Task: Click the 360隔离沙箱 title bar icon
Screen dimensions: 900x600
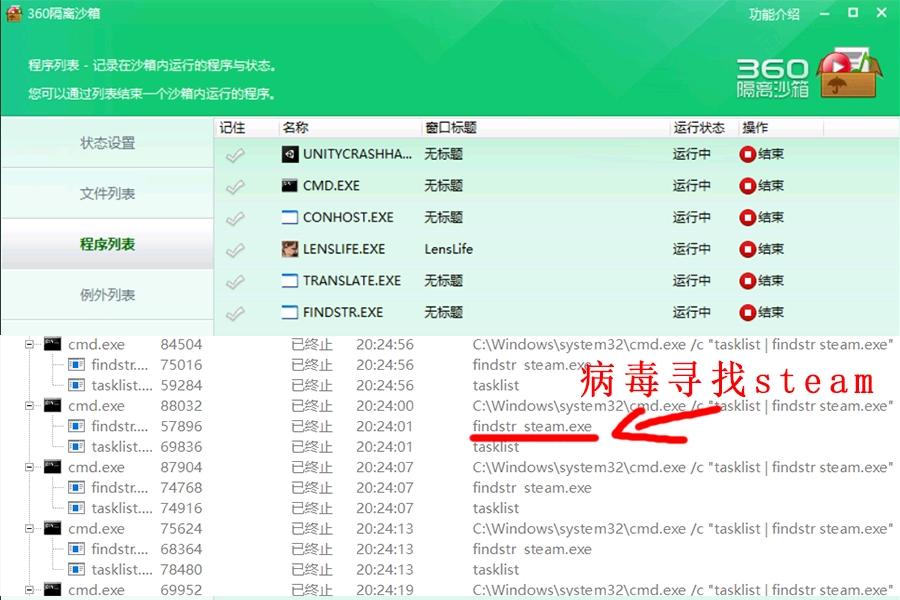Action: [14, 13]
